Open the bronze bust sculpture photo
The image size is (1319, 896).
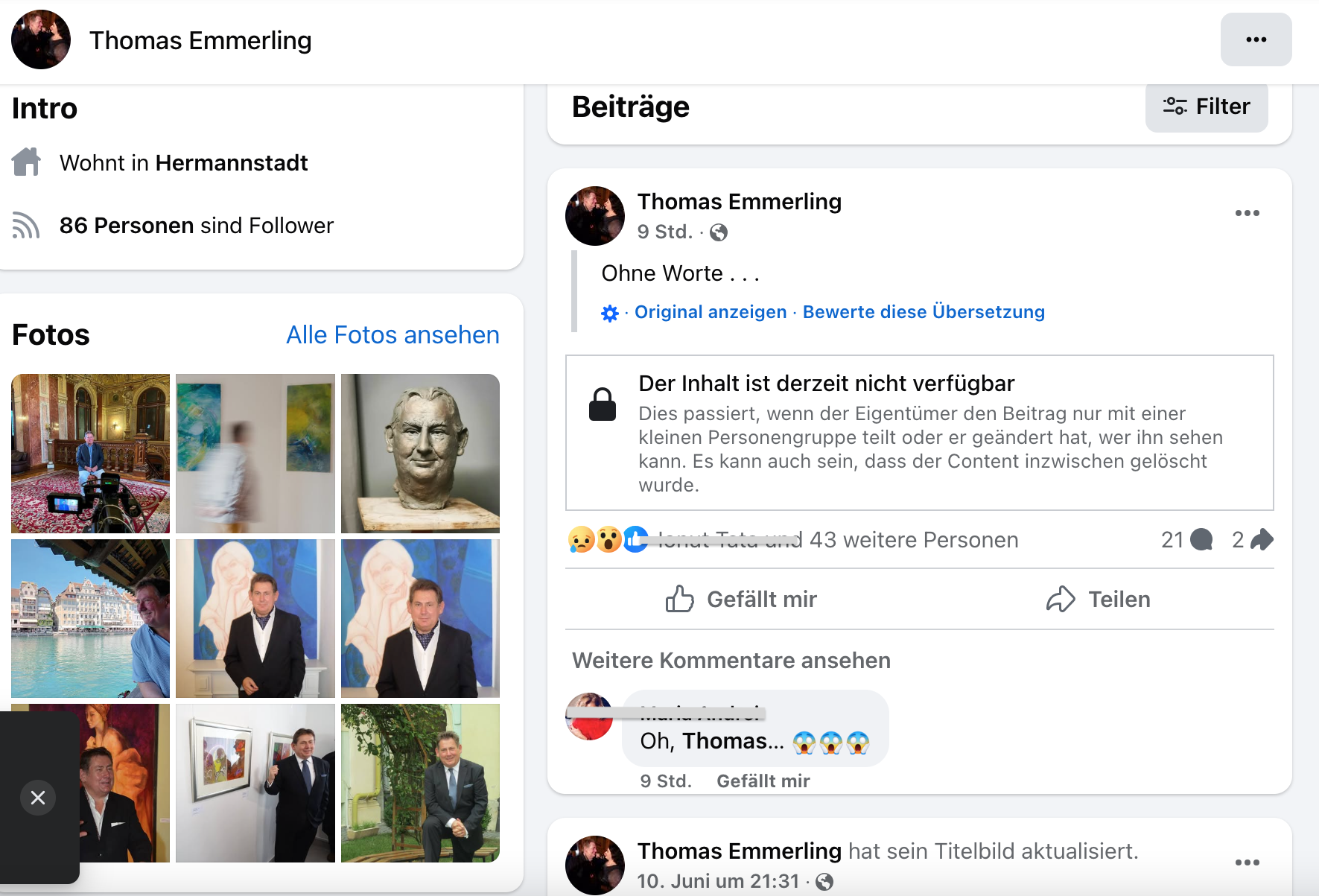pos(420,453)
